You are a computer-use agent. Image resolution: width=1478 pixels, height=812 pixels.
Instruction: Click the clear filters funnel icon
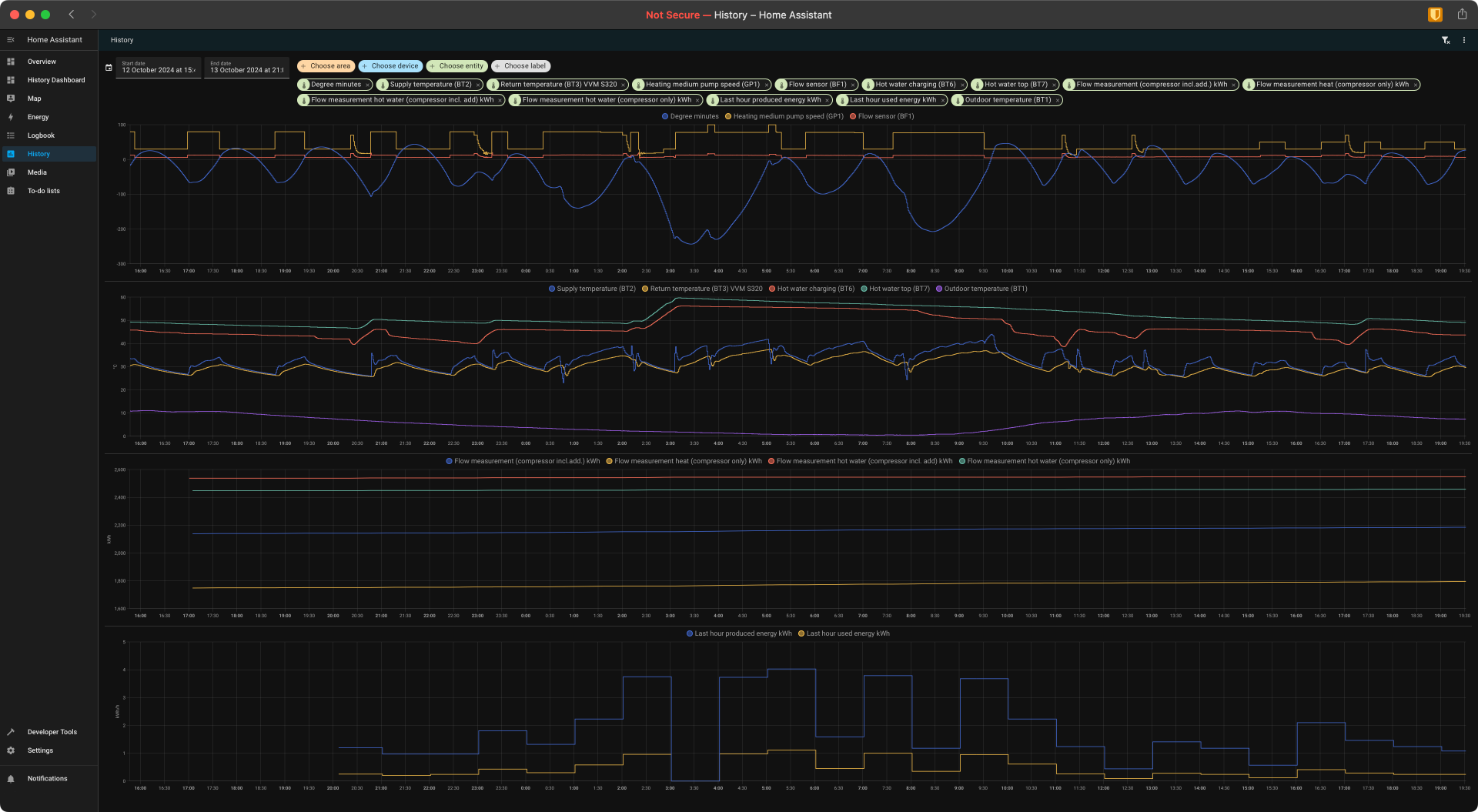tap(1445, 40)
